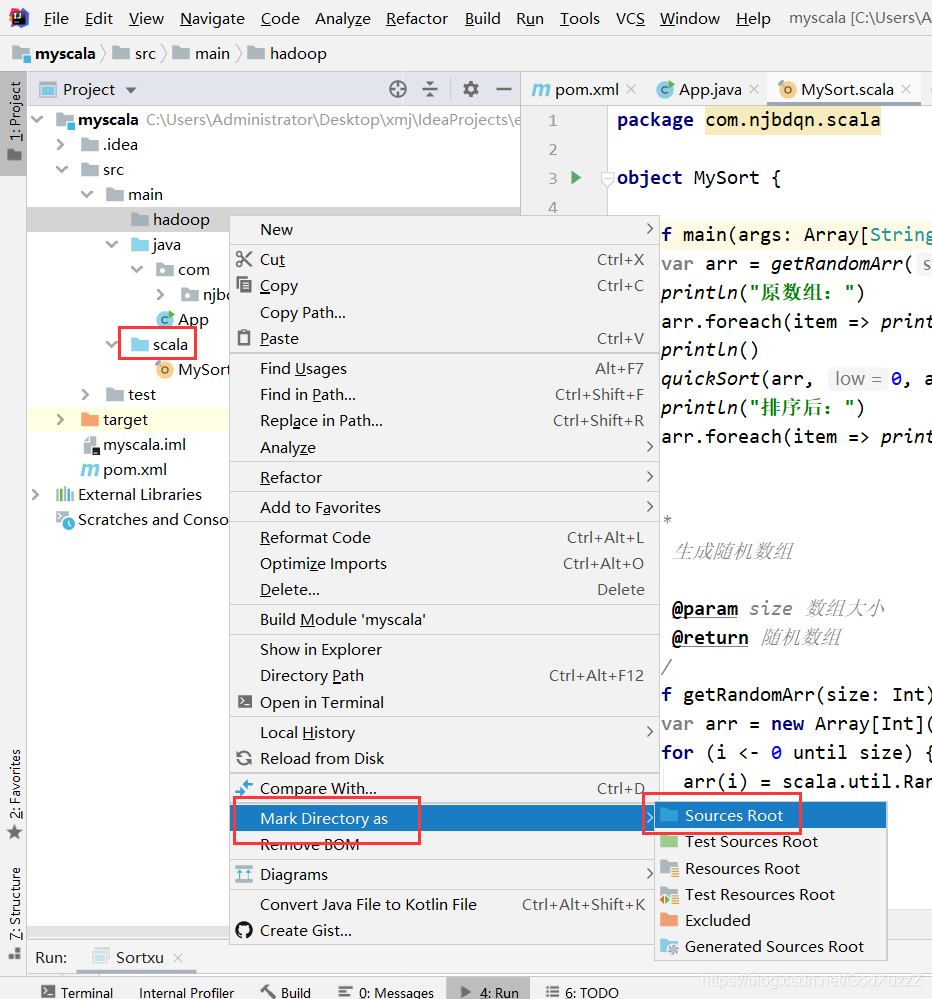The width and height of the screenshot is (932, 999).
Task: Switch to the App.java editor tab
Action: click(710, 89)
